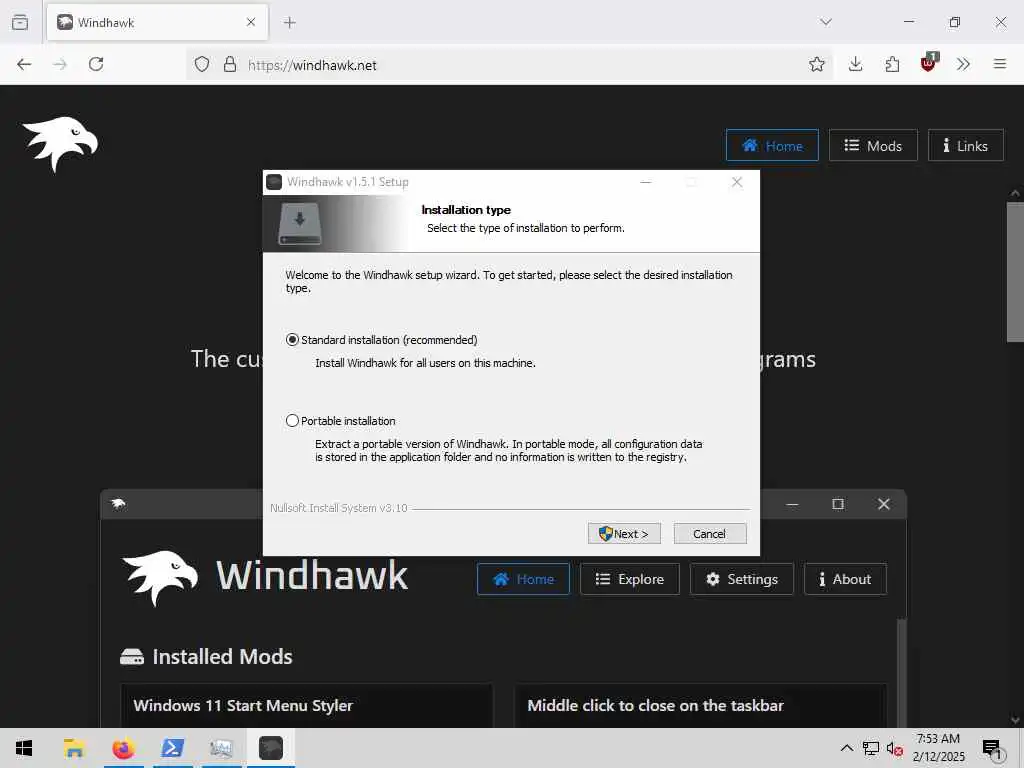The height and width of the screenshot is (768, 1024).
Task: Click the Next button in setup wizard
Action: 624,534
